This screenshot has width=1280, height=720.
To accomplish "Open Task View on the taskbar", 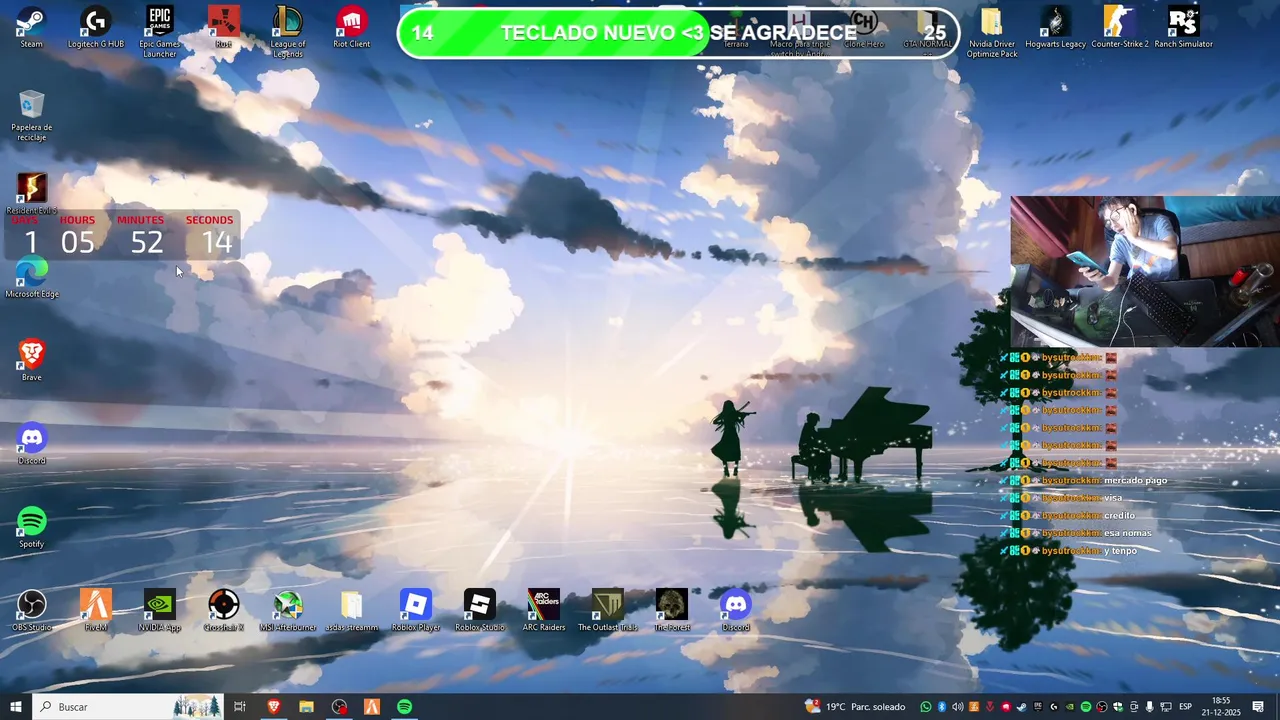I will pyautogui.click(x=240, y=707).
